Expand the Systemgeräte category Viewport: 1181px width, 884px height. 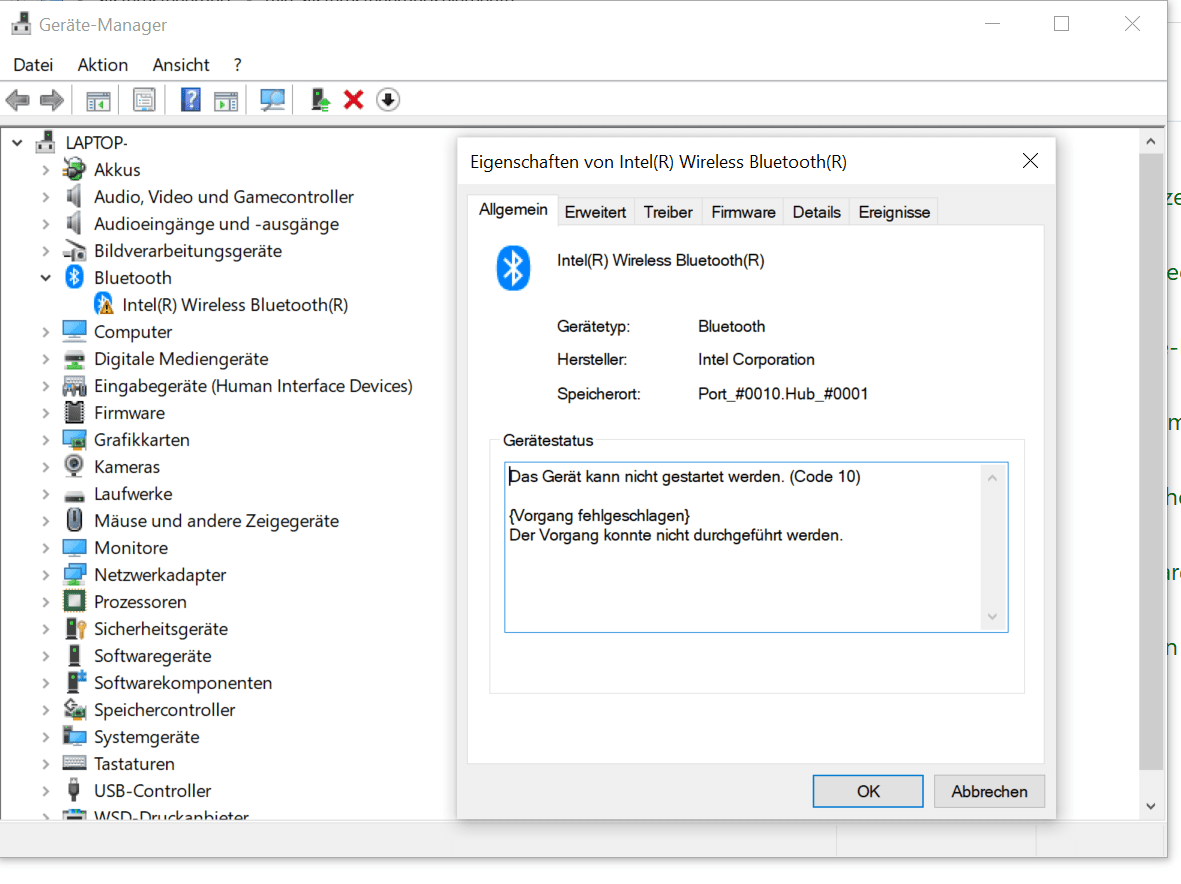tap(45, 736)
